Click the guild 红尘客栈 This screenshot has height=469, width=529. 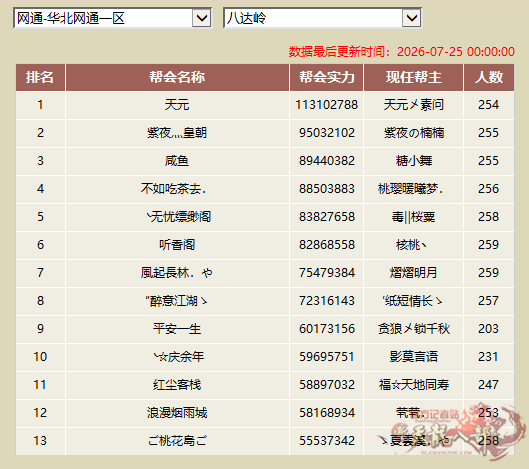tap(177, 385)
